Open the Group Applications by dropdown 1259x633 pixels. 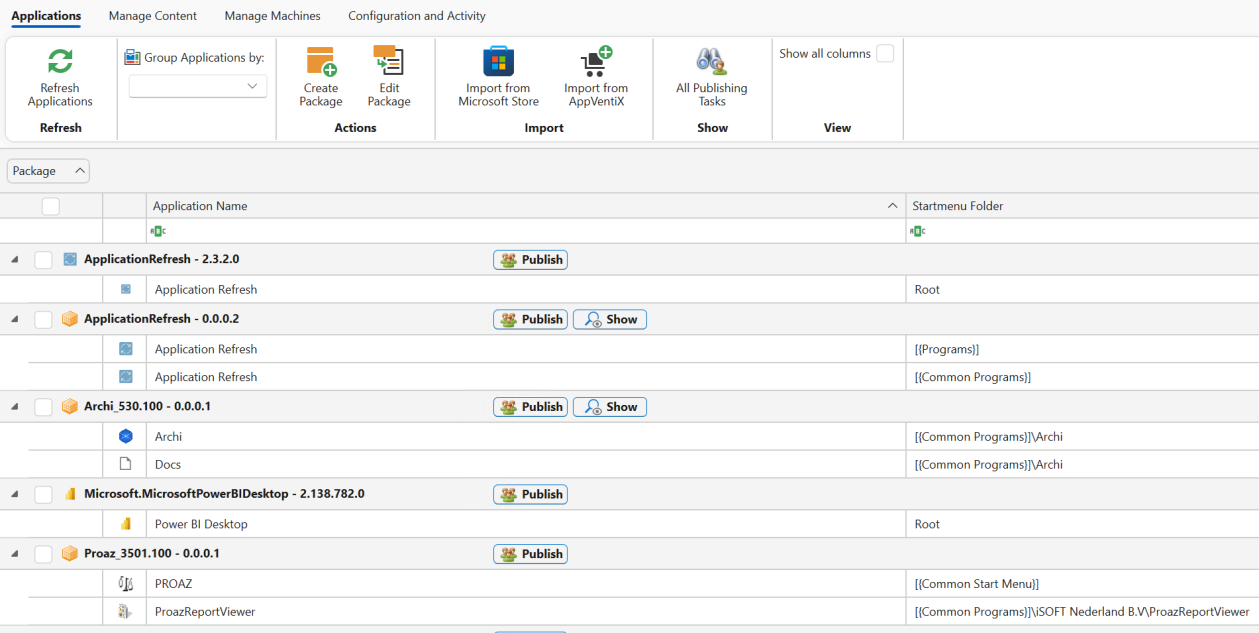coord(198,86)
